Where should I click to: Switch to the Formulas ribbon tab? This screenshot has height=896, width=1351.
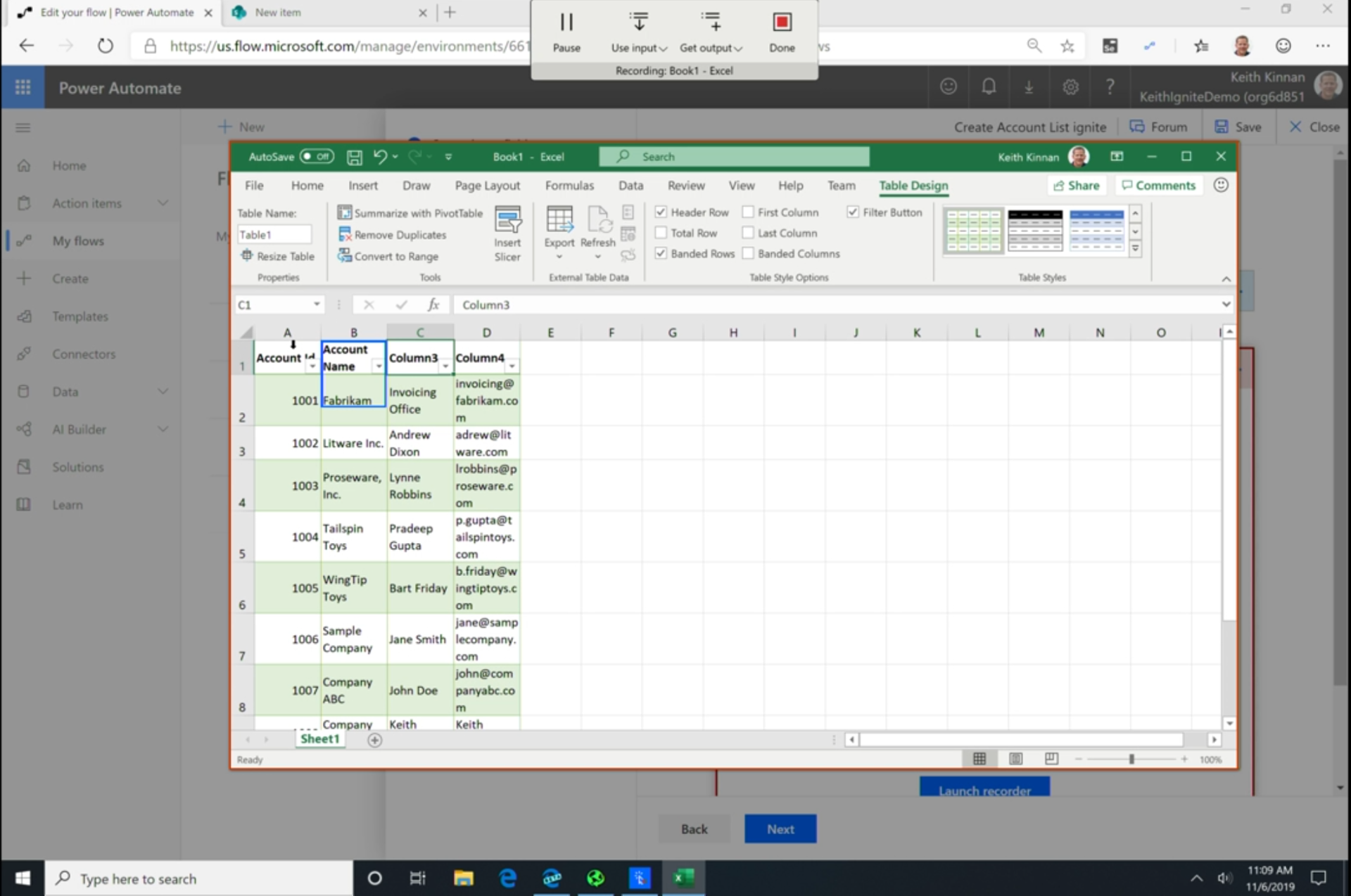569,185
